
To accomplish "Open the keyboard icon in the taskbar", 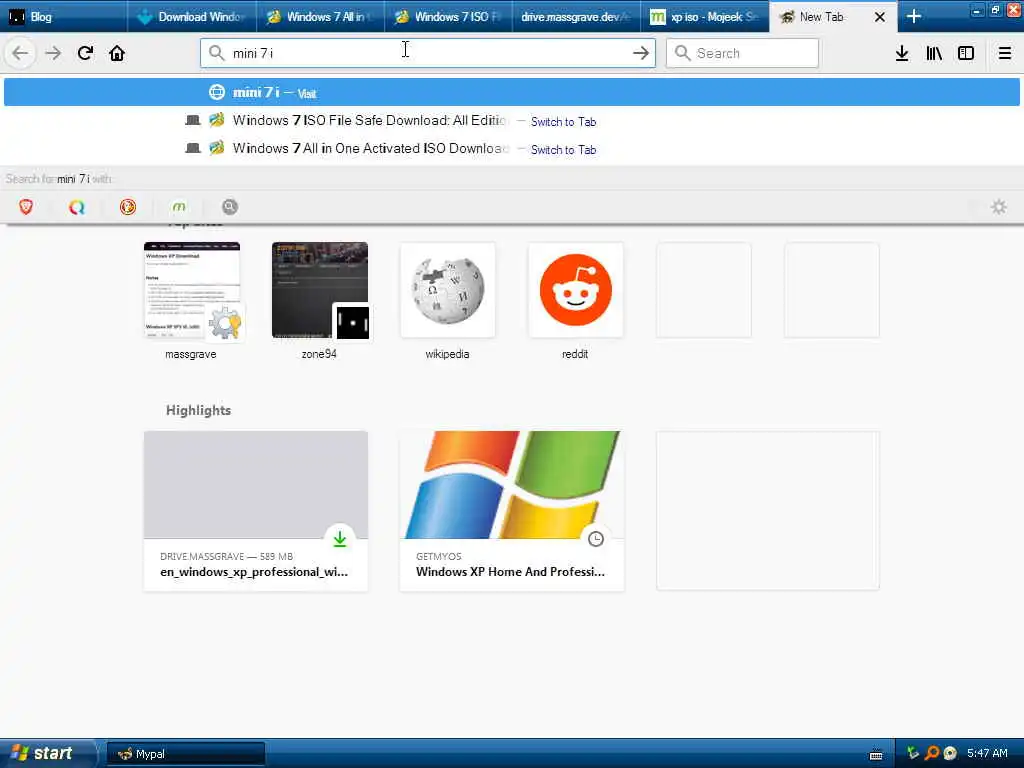I will coord(876,755).
